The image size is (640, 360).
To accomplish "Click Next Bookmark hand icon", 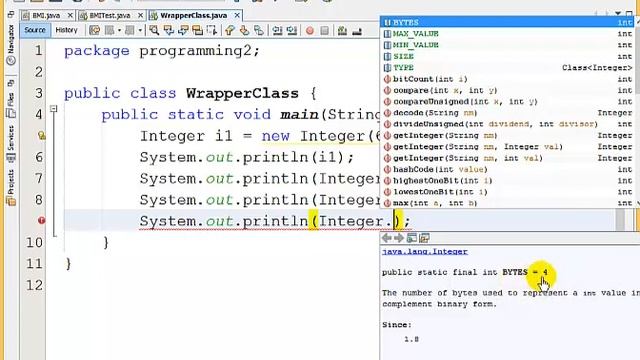I will [244, 30].
